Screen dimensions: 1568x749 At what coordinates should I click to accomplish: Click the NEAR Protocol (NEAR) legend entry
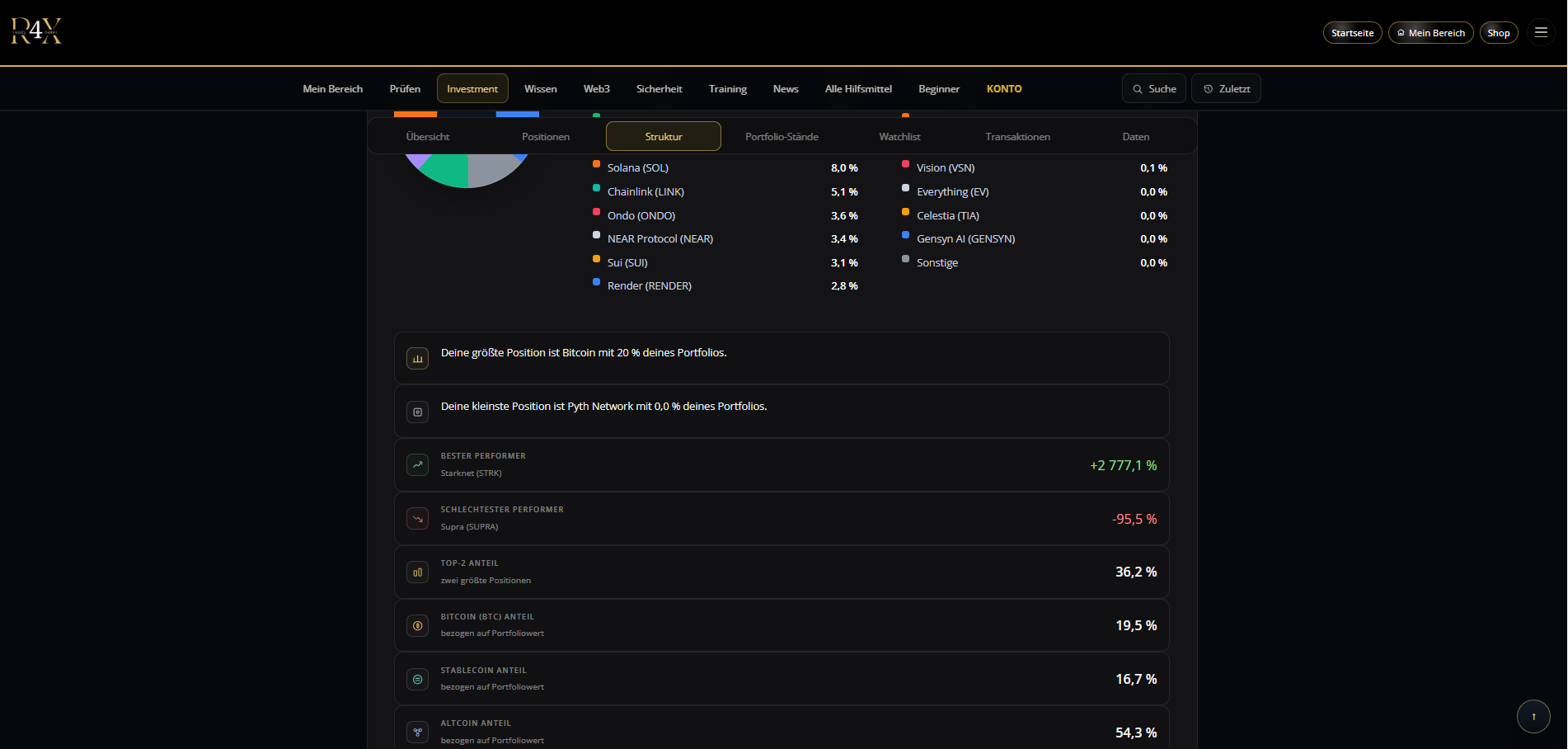tap(660, 239)
